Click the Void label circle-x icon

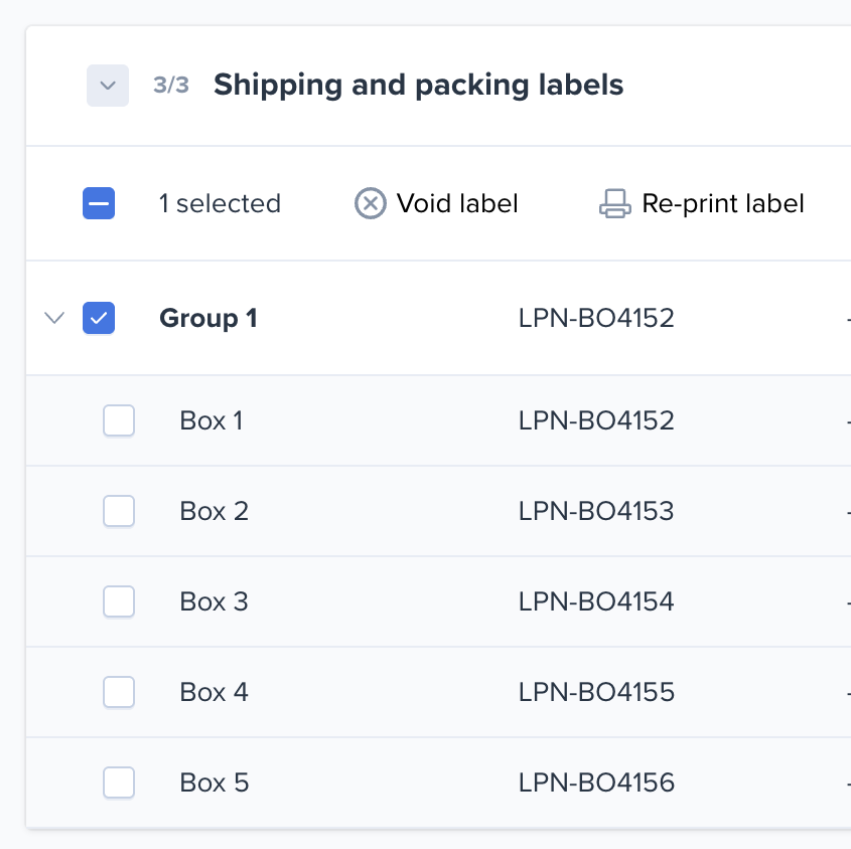370,204
